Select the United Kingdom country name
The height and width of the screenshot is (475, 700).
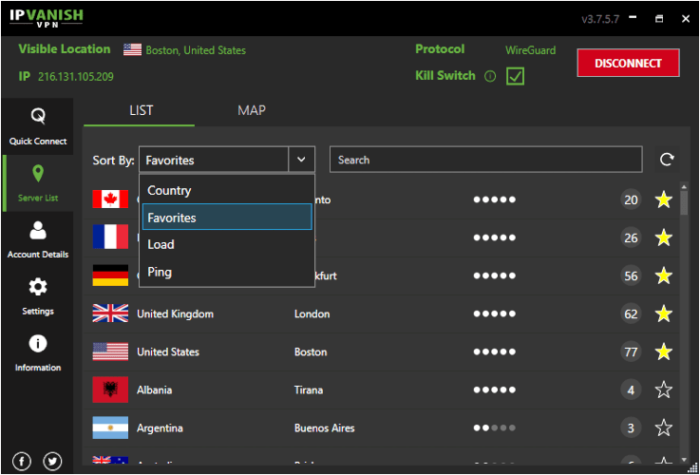point(175,314)
